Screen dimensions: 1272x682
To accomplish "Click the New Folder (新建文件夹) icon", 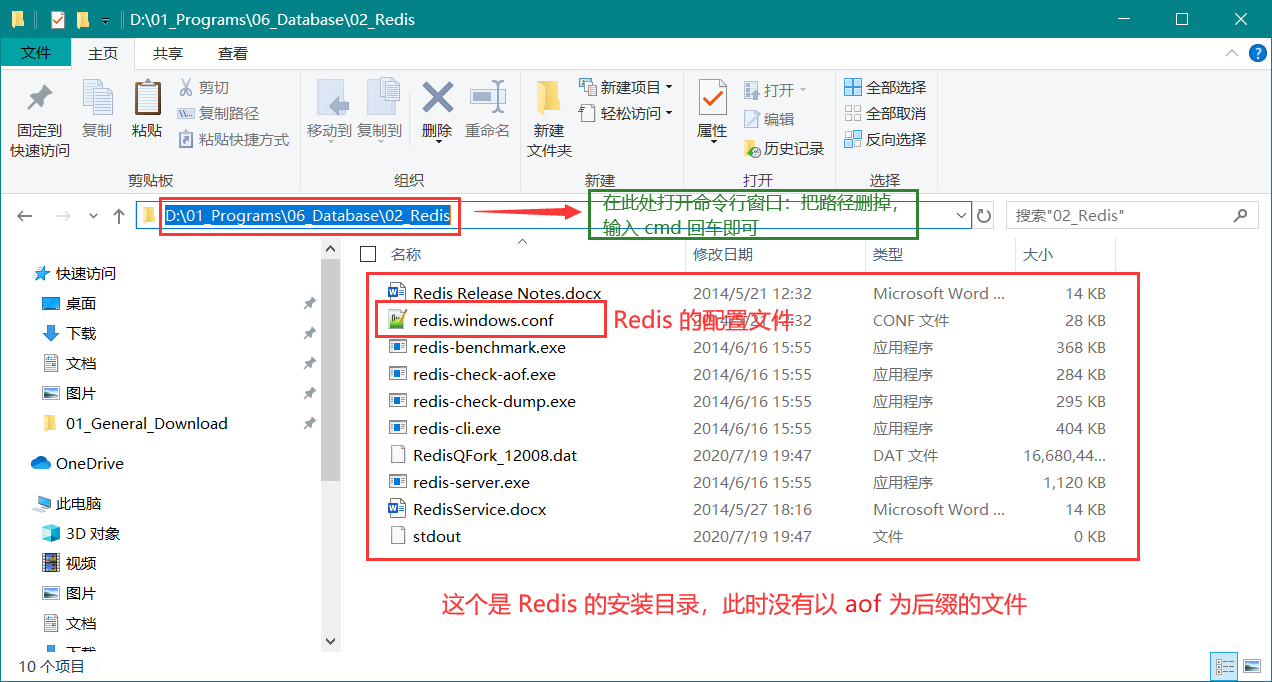I will pyautogui.click(x=549, y=100).
